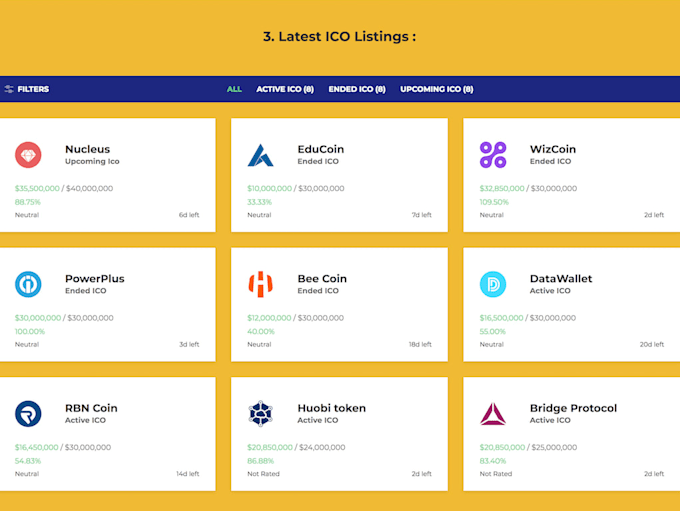Click the Nucleus red diamond logo
Screen dimensions: 680x511
28,155
